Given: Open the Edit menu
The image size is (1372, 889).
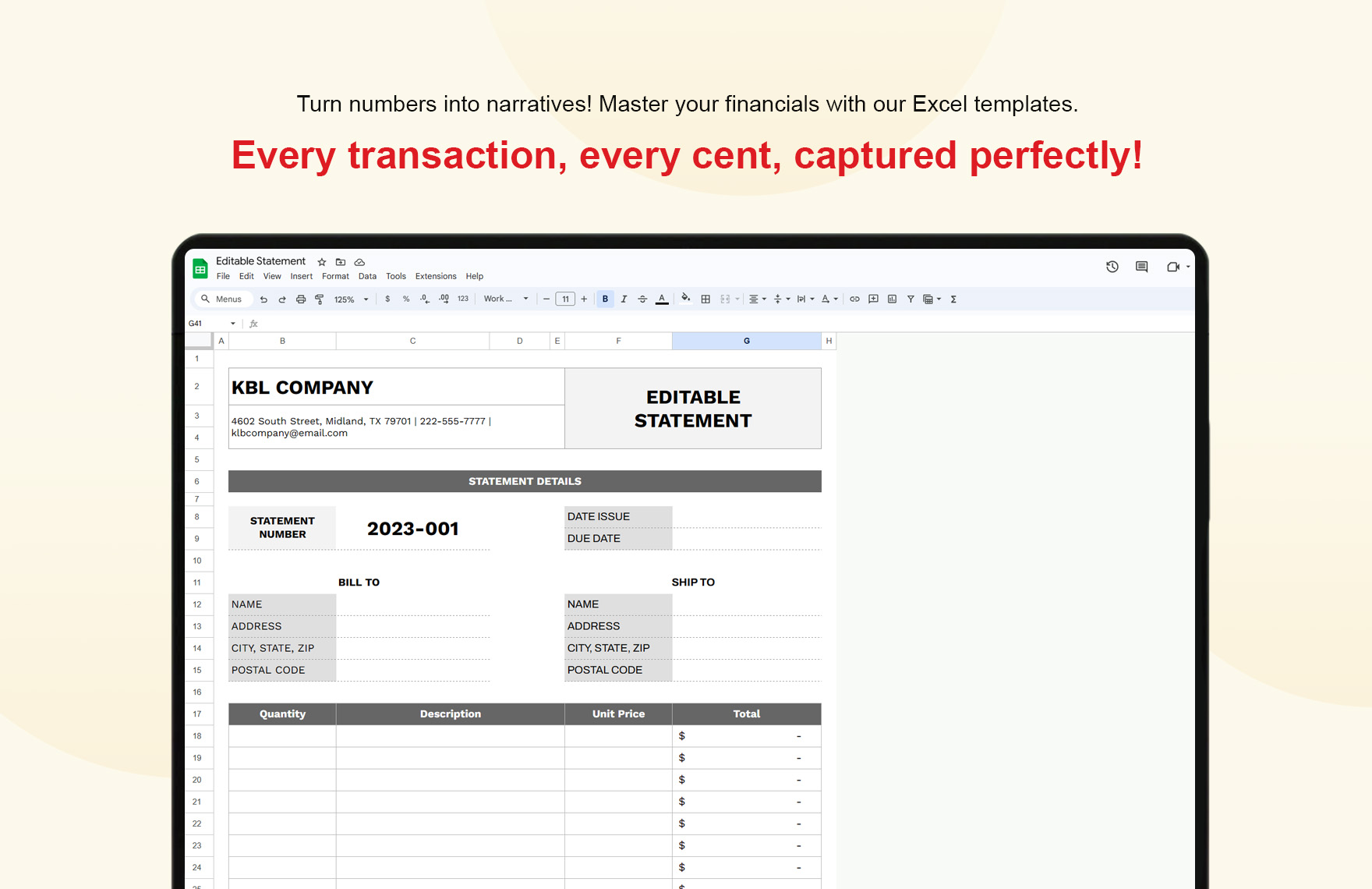Looking at the screenshot, I should pyautogui.click(x=246, y=276).
